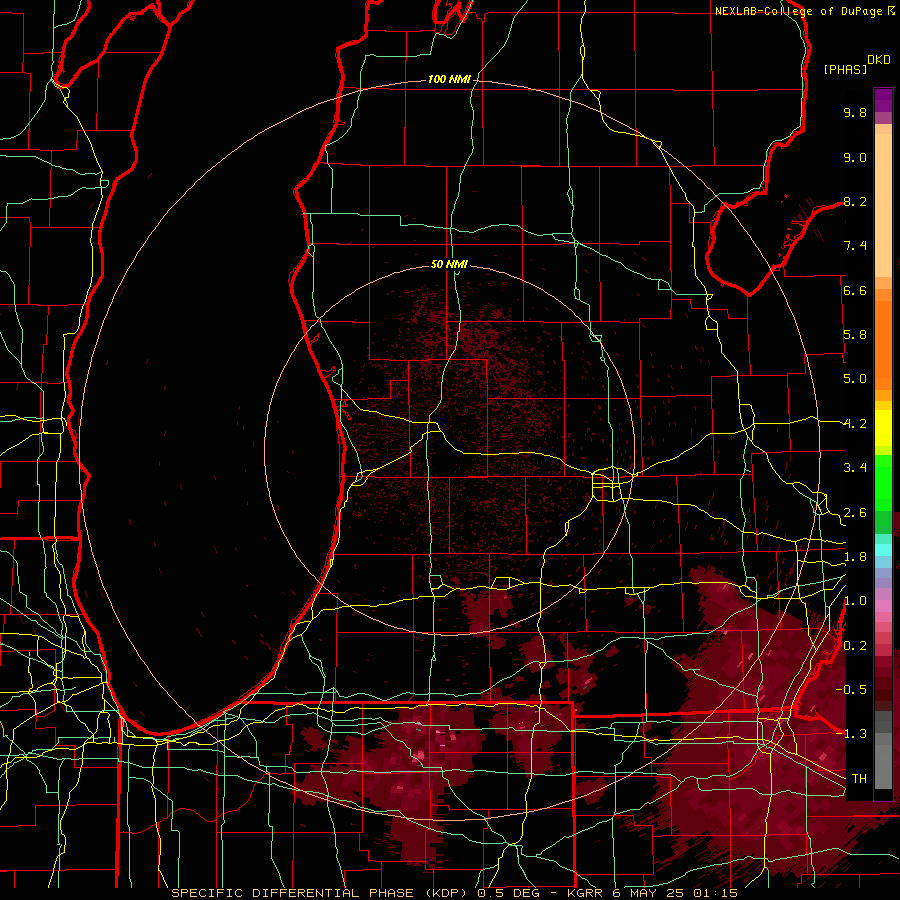Click the 6.6 value on the color scale

[x=855, y=290]
